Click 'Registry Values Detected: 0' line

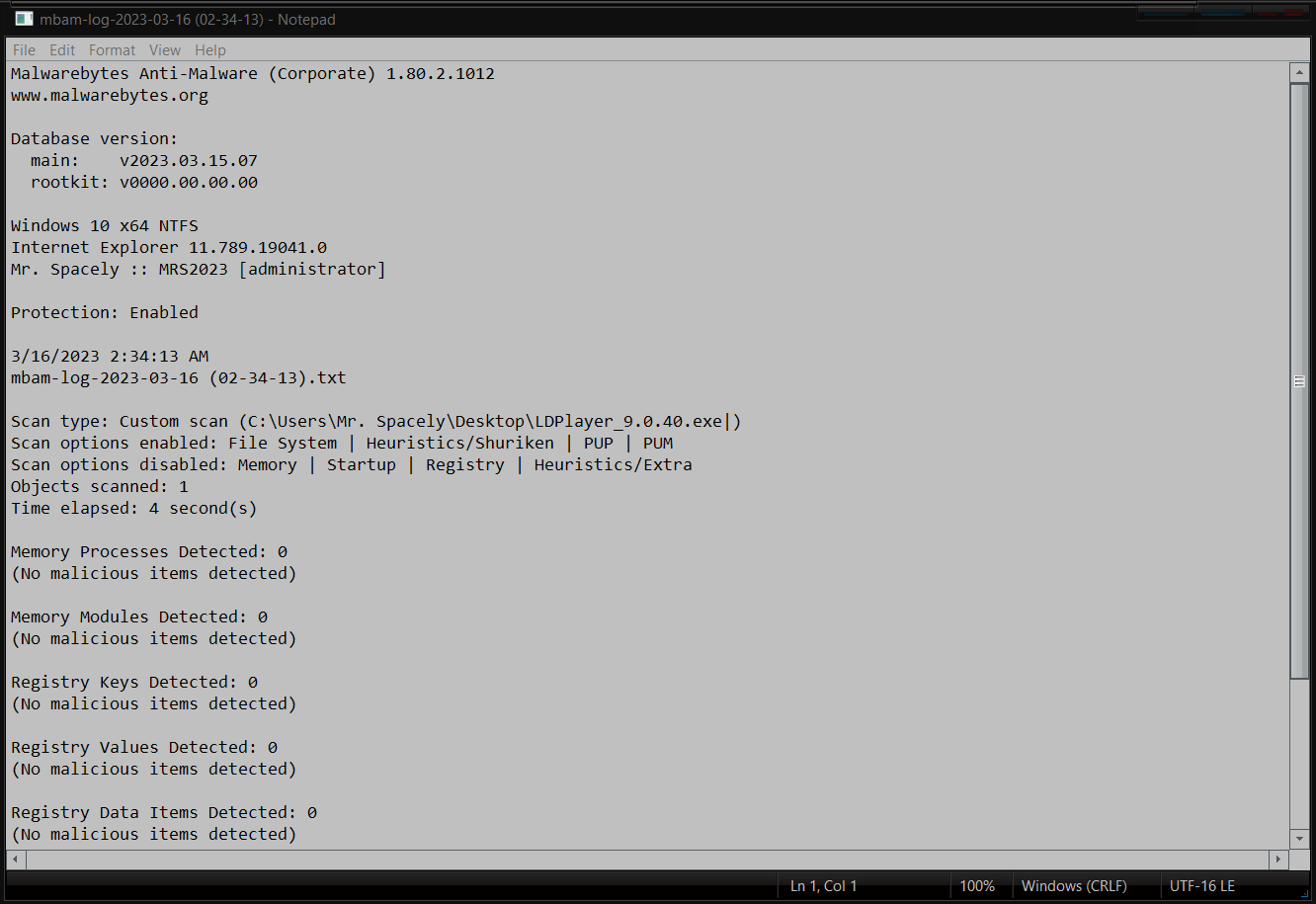[144, 748]
